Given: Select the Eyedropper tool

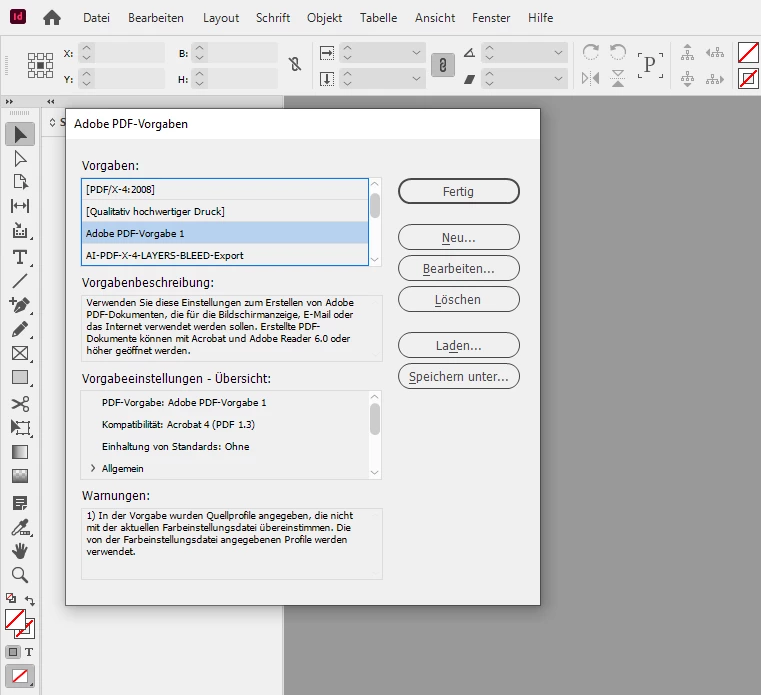Looking at the screenshot, I should tap(20, 527).
